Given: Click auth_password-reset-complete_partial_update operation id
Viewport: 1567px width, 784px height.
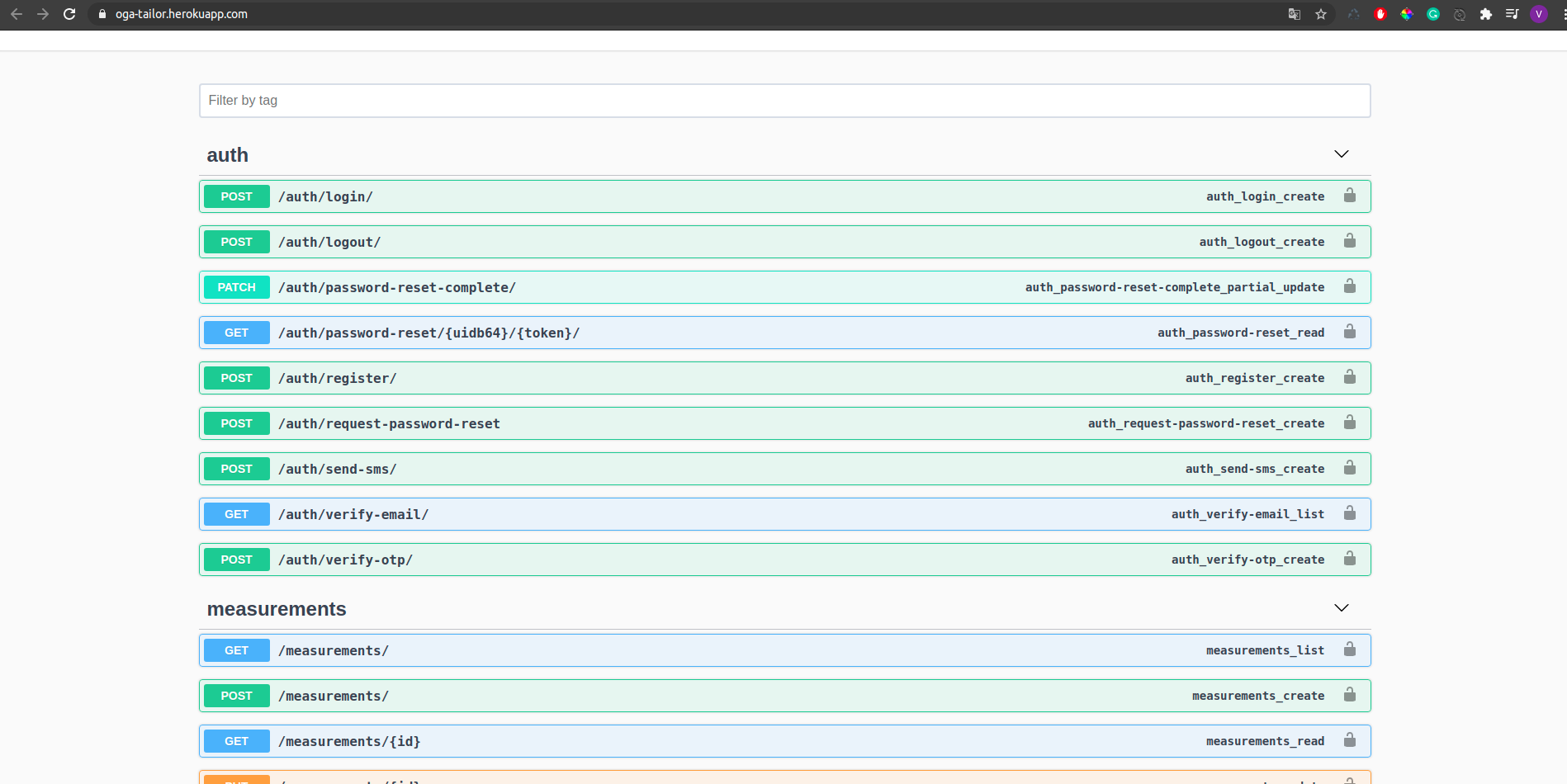Looking at the screenshot, I should click(1175, 287).
